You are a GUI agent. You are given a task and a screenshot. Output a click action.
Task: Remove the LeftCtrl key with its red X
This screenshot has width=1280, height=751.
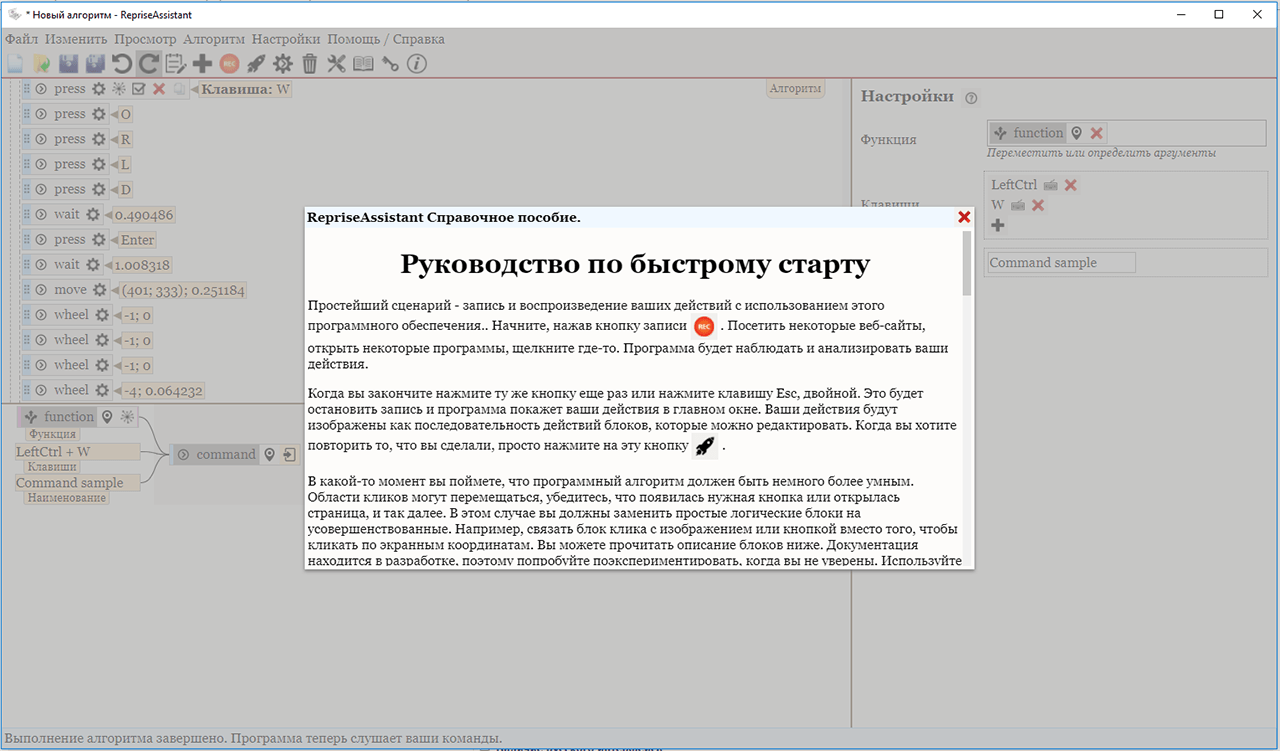(1071, 185)
